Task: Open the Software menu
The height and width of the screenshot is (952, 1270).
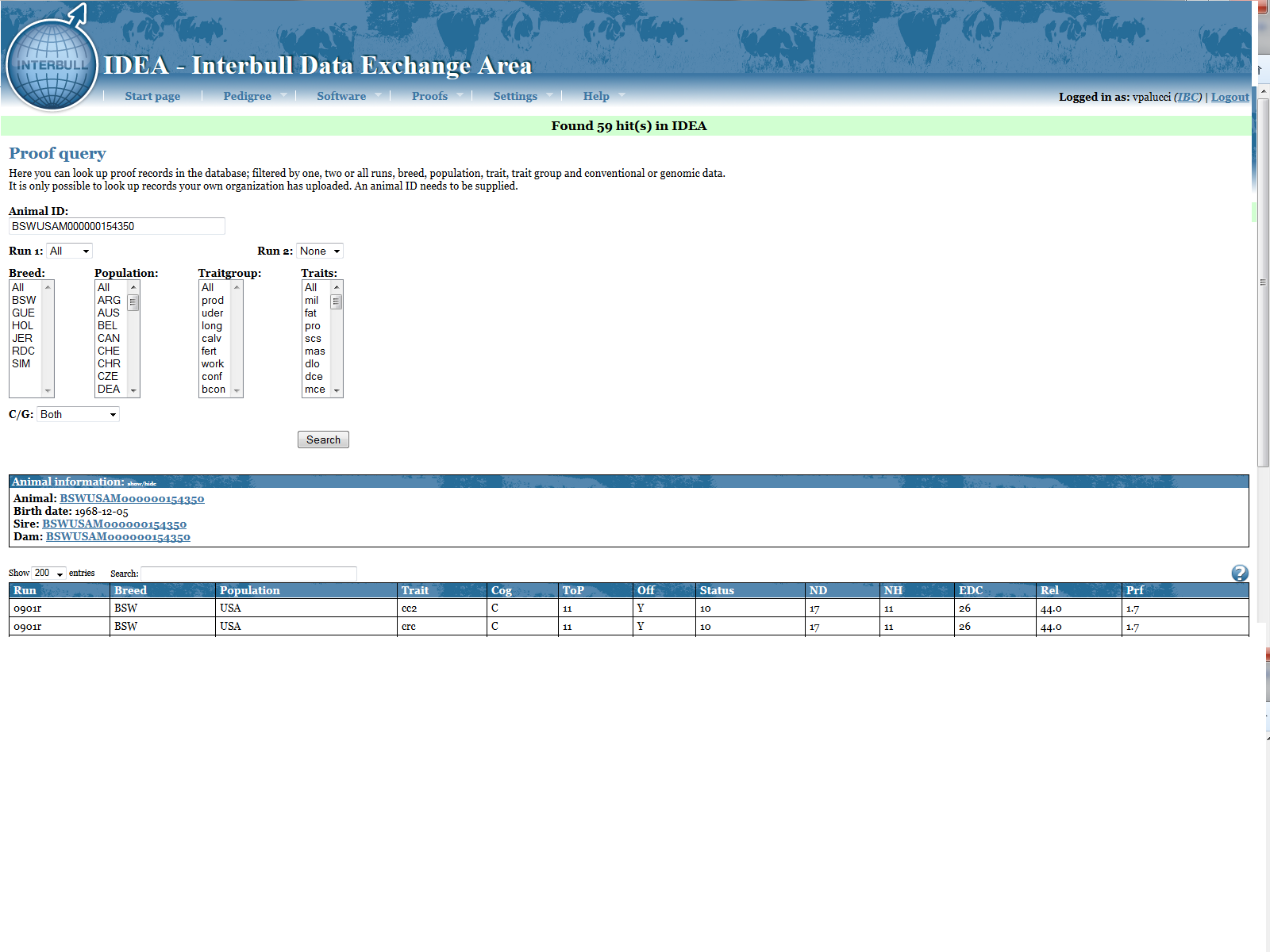Action: [x=341, y=96]
